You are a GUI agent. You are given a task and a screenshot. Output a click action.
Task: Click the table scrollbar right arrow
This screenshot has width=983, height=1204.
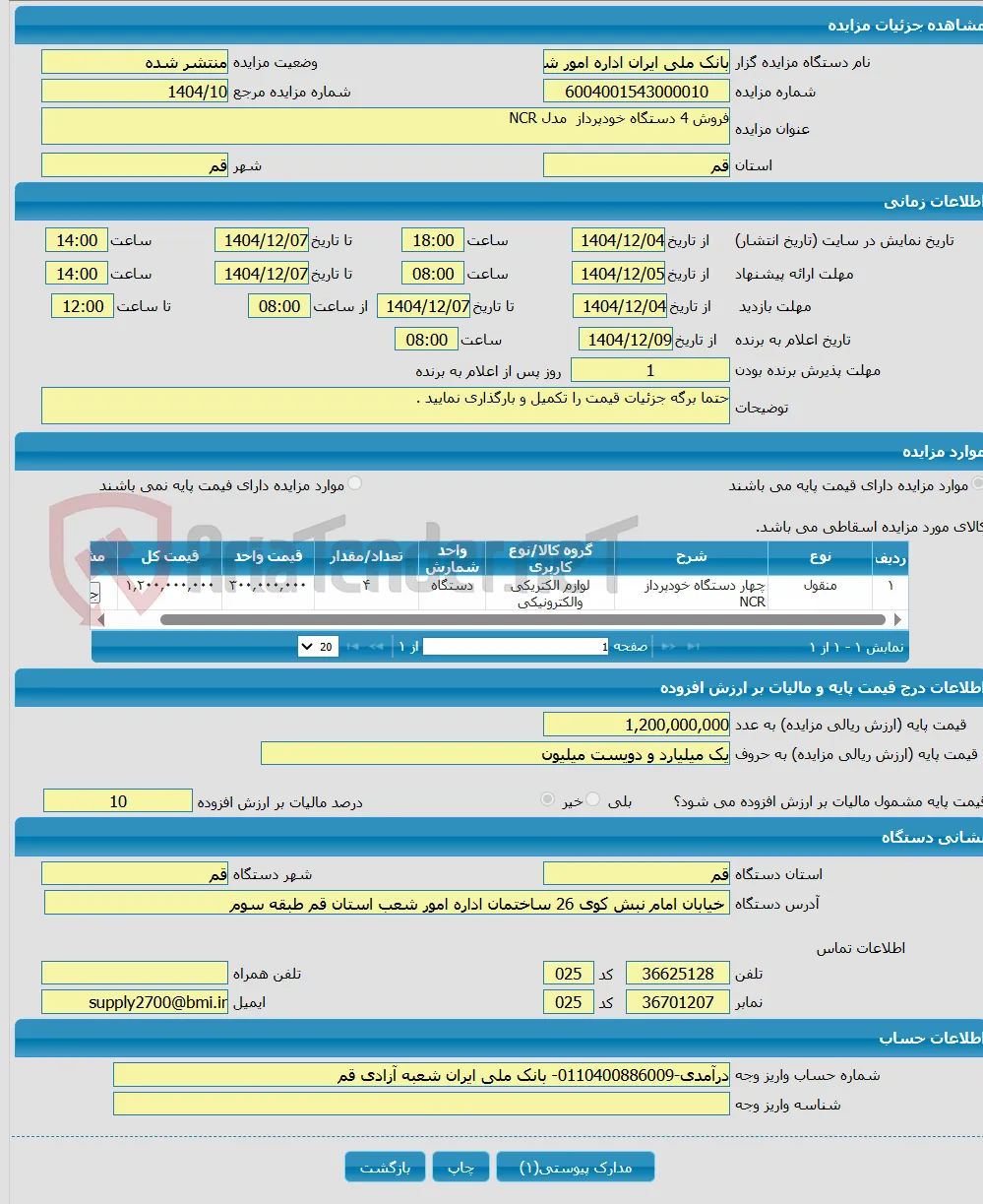898,620
